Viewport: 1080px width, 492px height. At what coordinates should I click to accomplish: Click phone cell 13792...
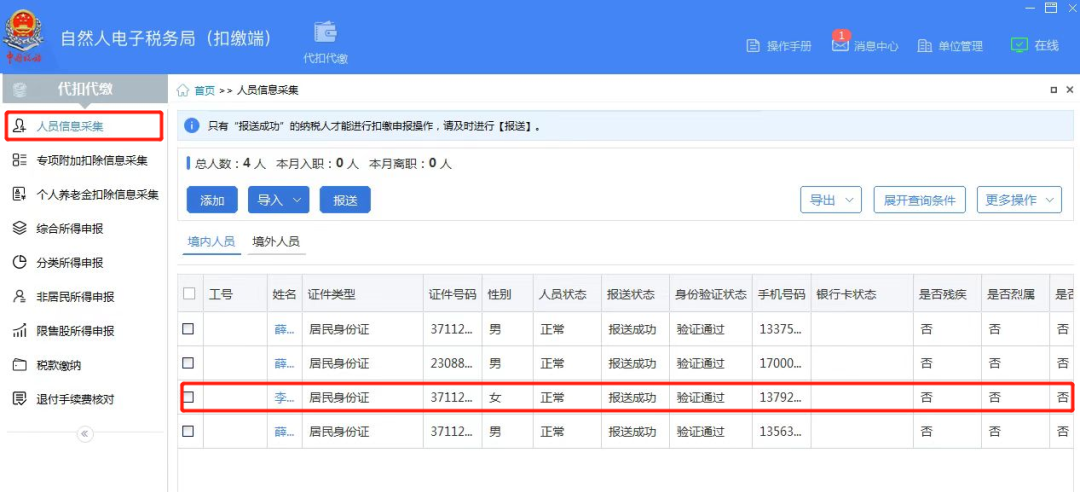tap(780, 398)
